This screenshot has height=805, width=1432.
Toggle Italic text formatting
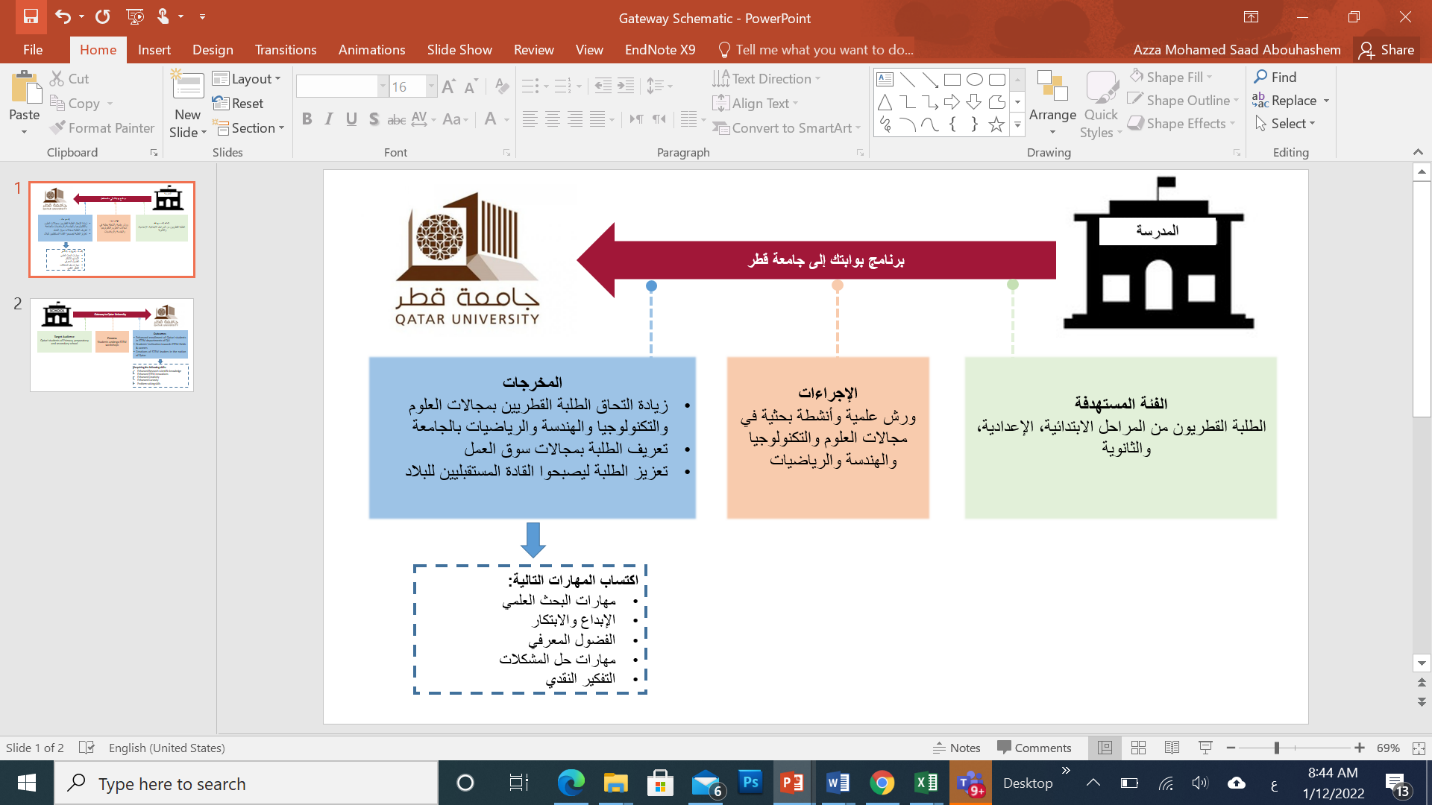pos(329,119)
